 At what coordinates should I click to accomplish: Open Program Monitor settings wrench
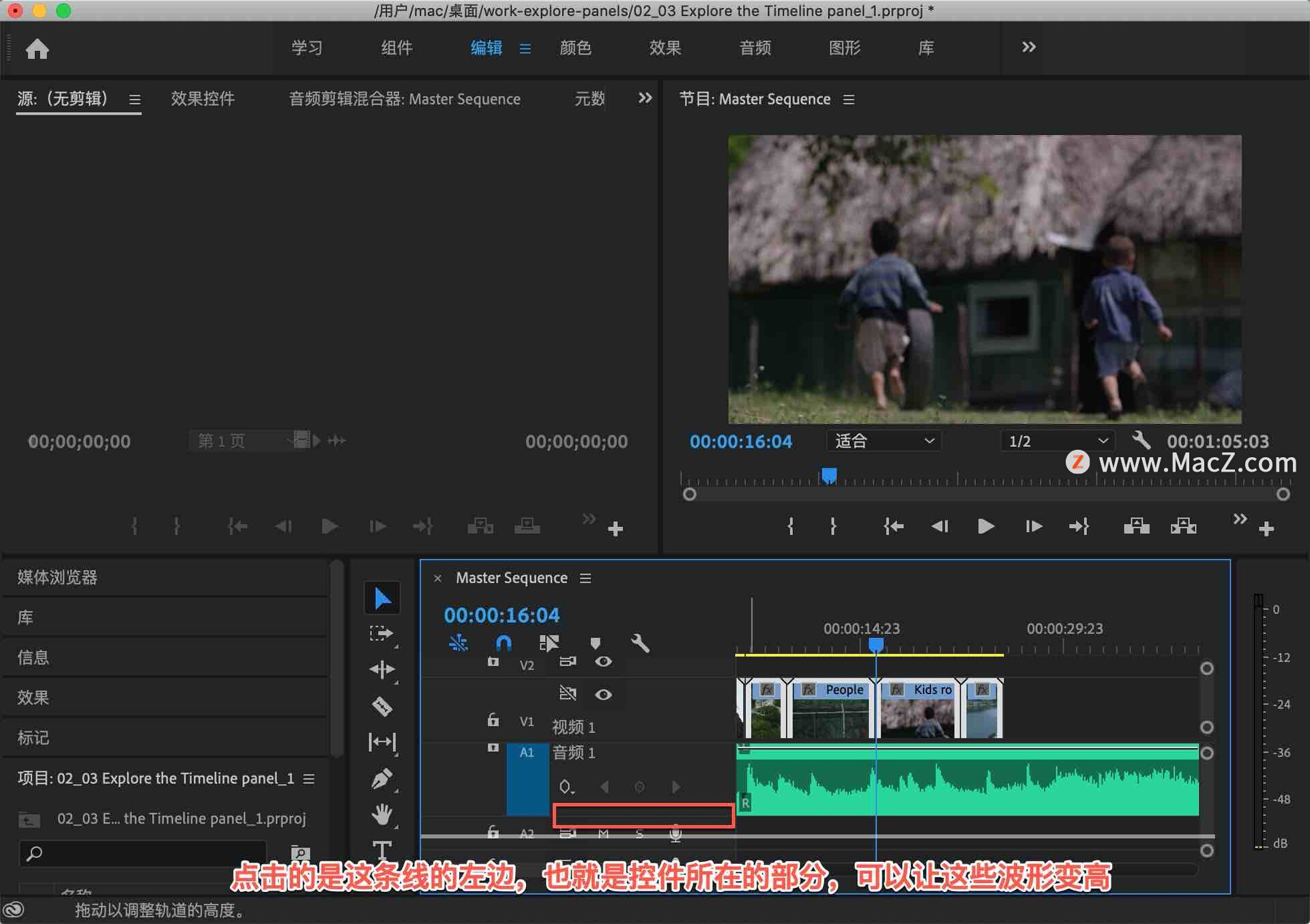[x=1141, y=440]
